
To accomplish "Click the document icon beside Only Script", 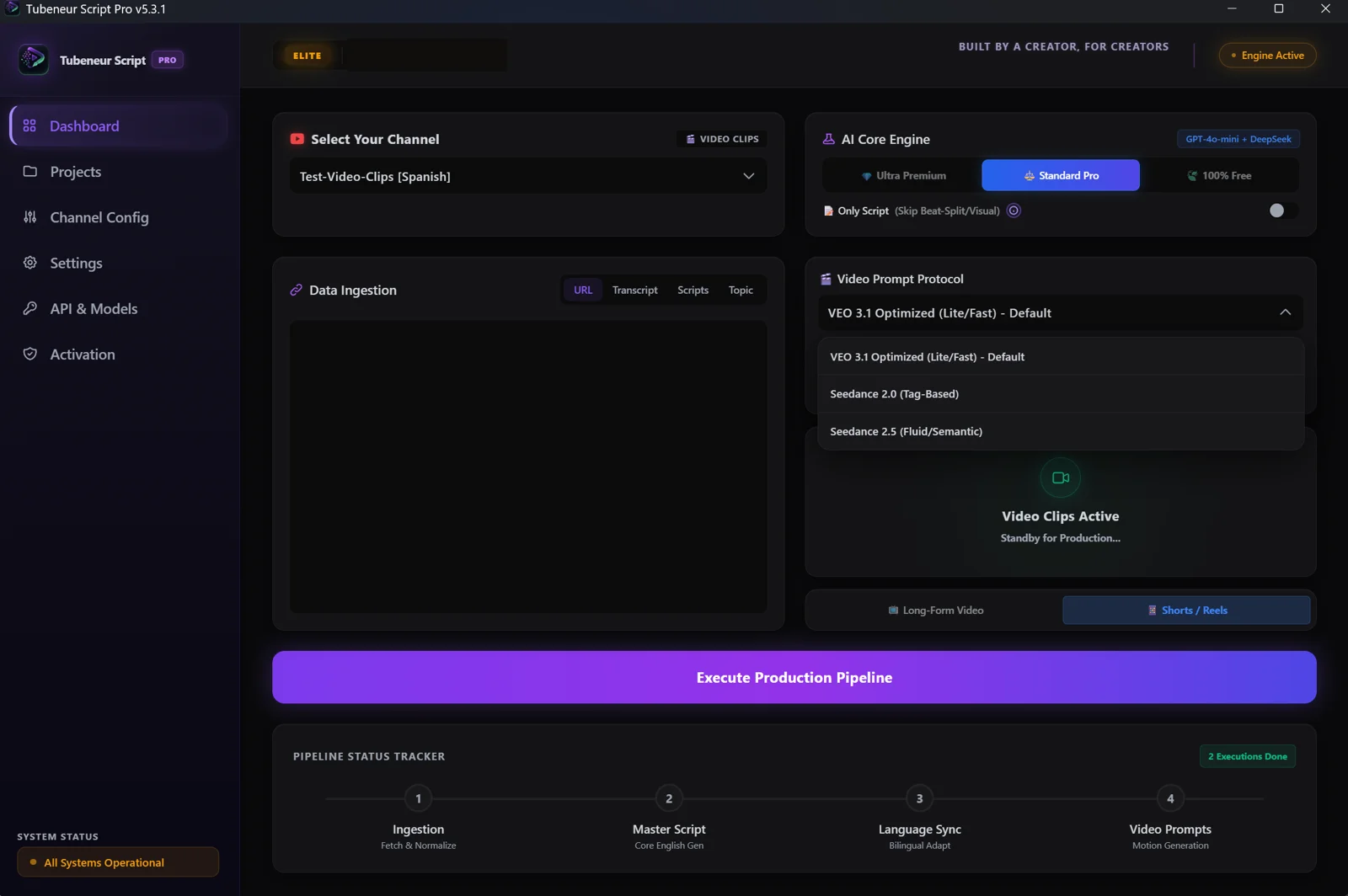I will coord(828,211).
